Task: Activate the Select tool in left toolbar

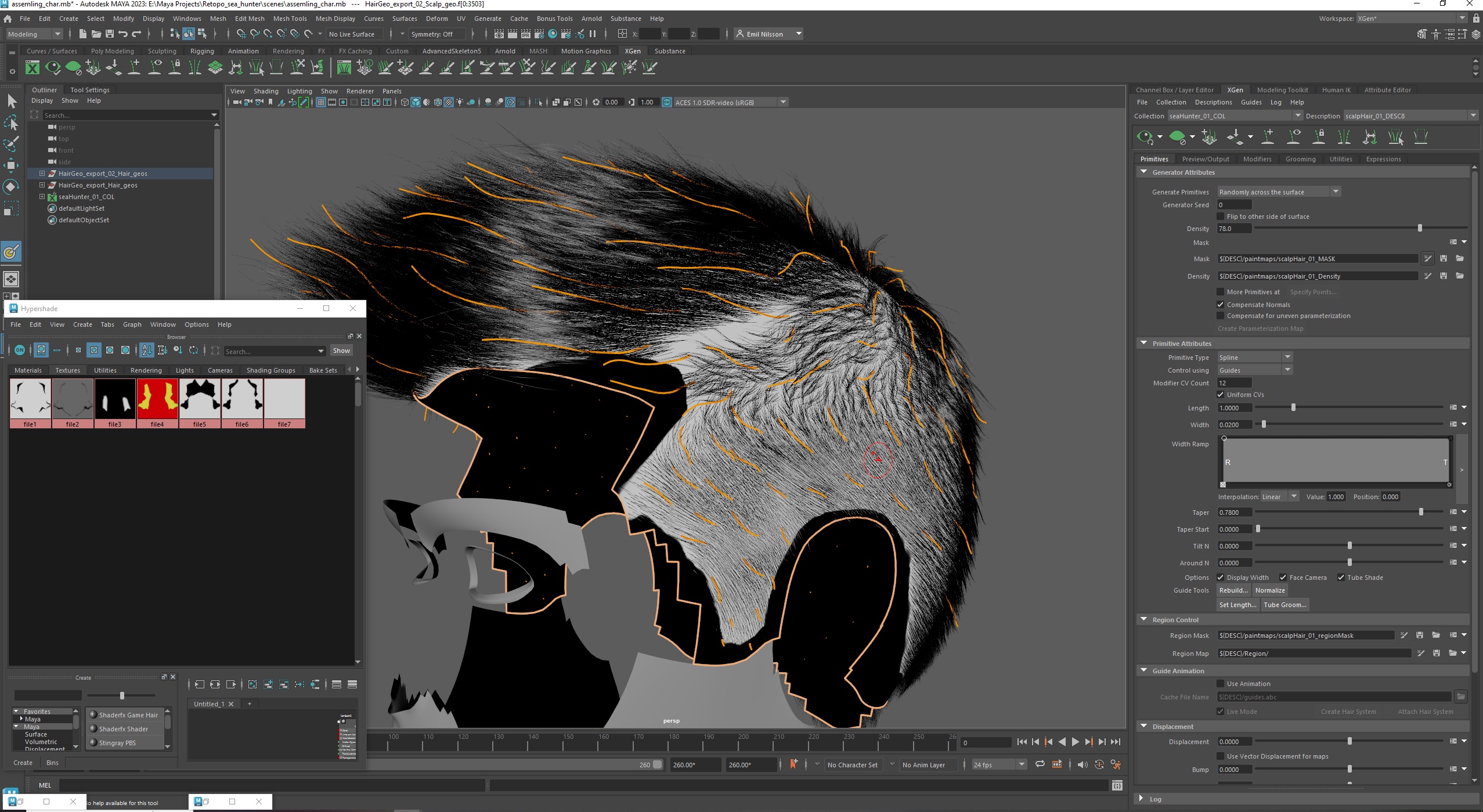Action: tap(12, 102)
